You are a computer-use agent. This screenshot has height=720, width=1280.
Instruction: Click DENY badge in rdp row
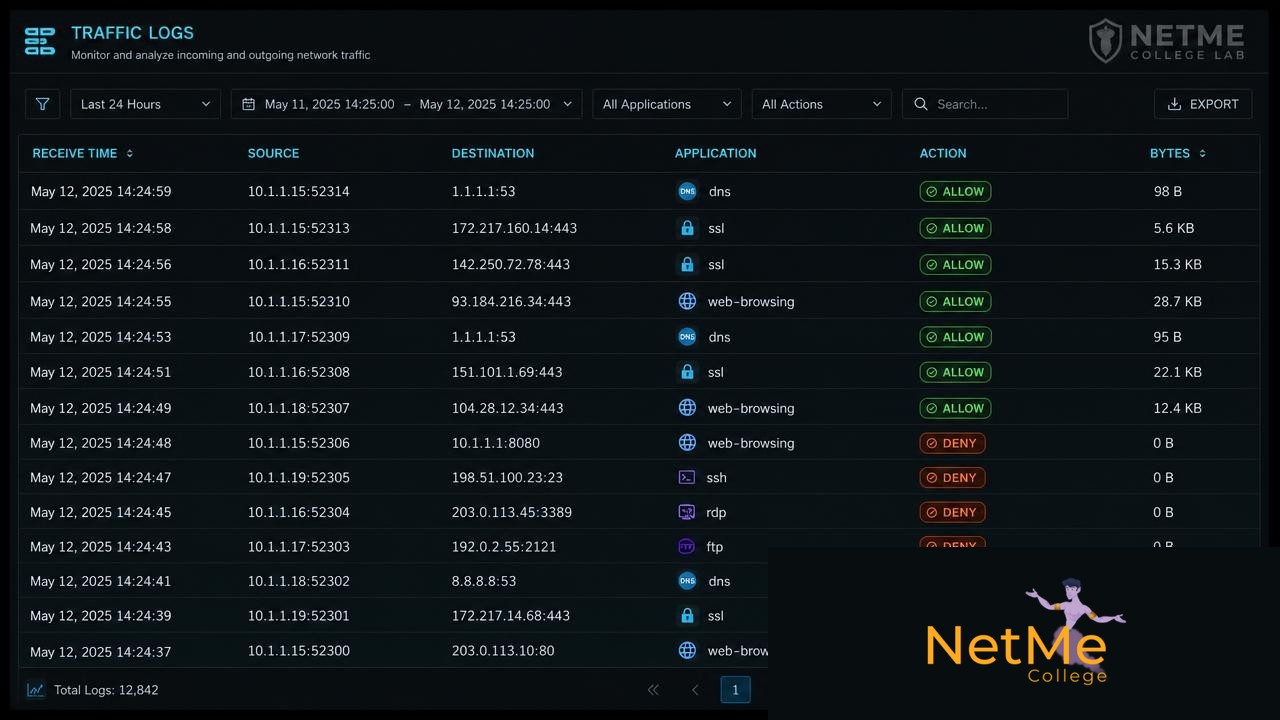(952, 512)
